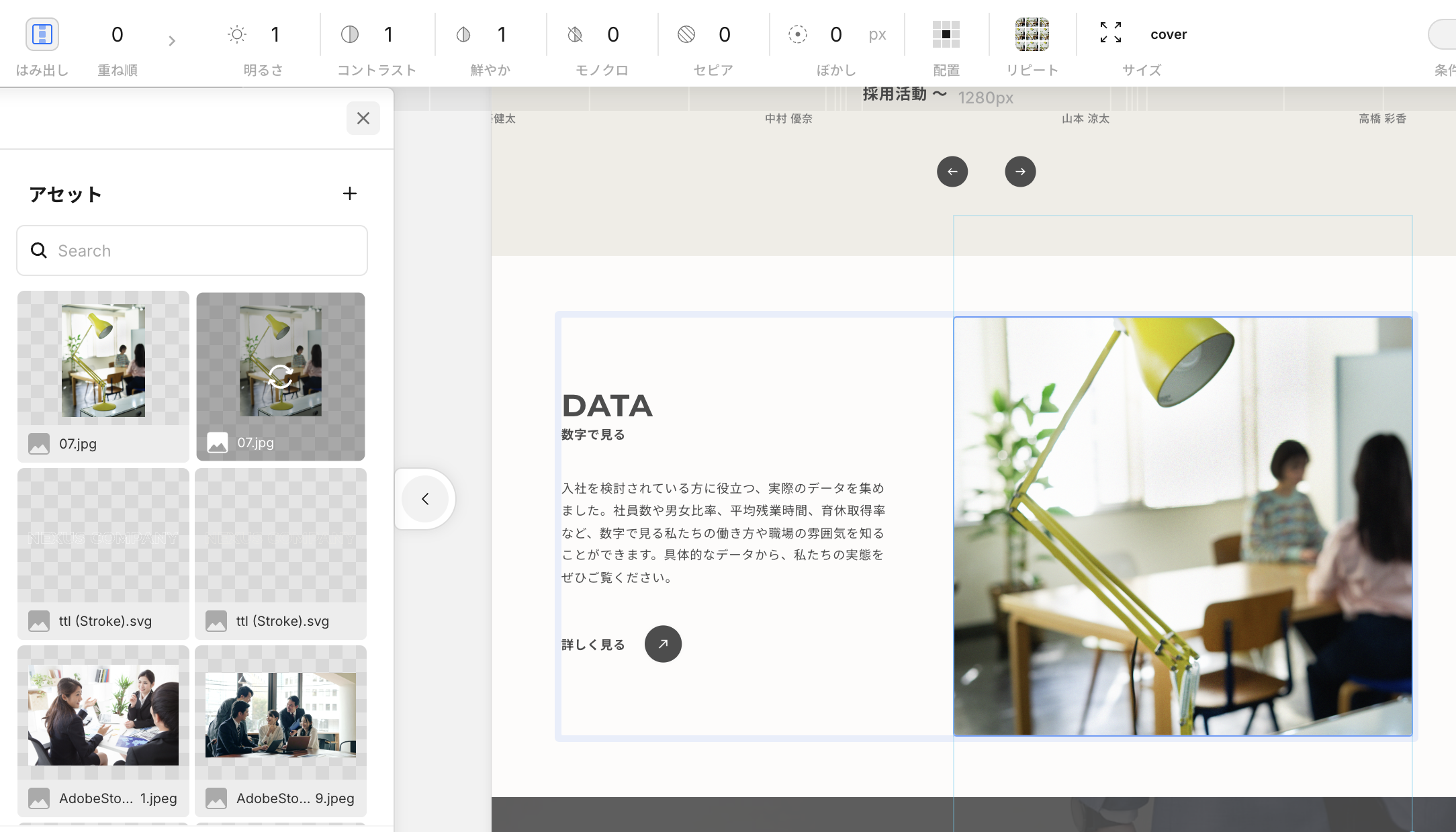
Task: Click the コントラスト contrast icon
Action: 350,34
